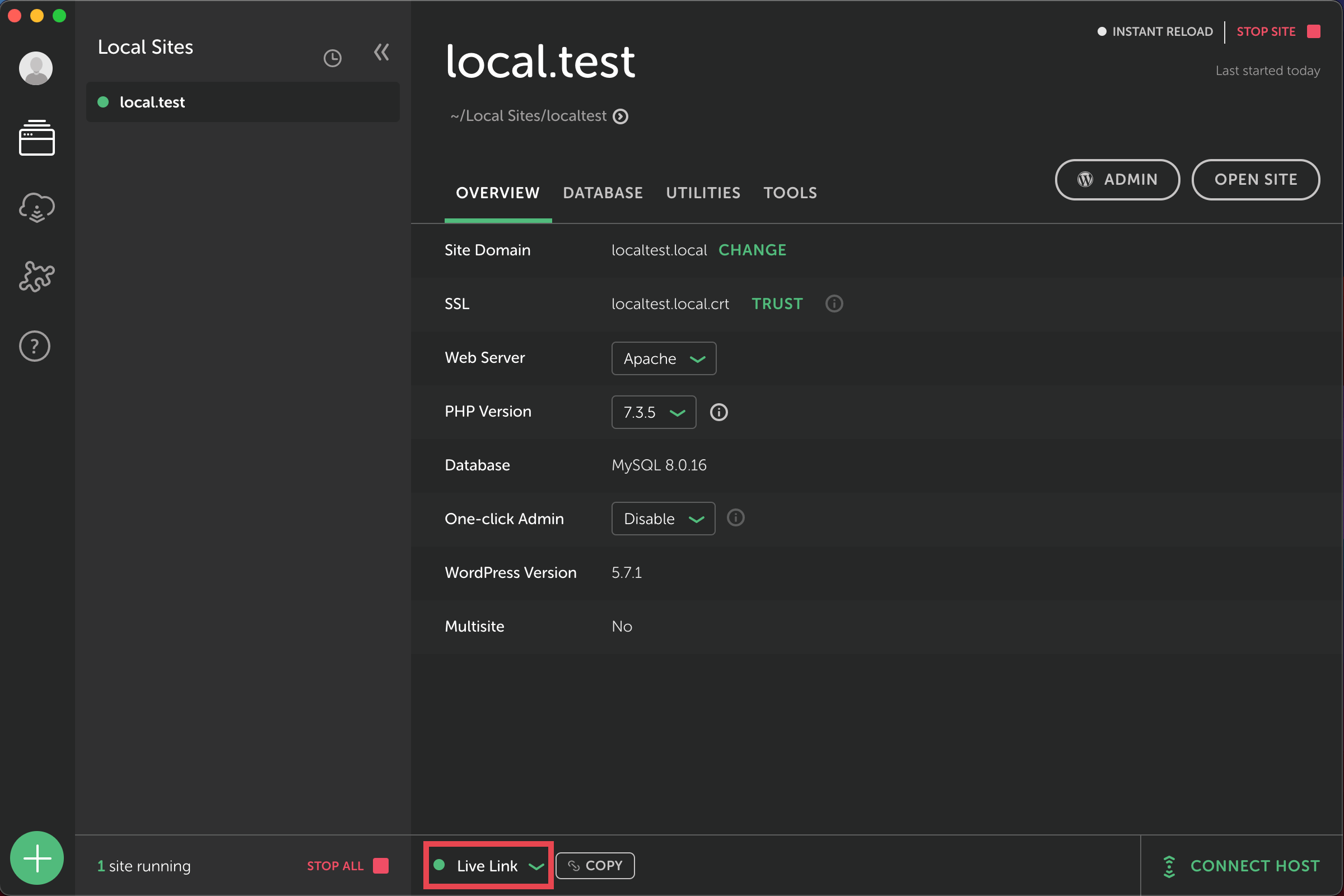Click the ~/Local Sites/localtest path
Viewport: 1344px width, 896px height.
coord(529,116)
